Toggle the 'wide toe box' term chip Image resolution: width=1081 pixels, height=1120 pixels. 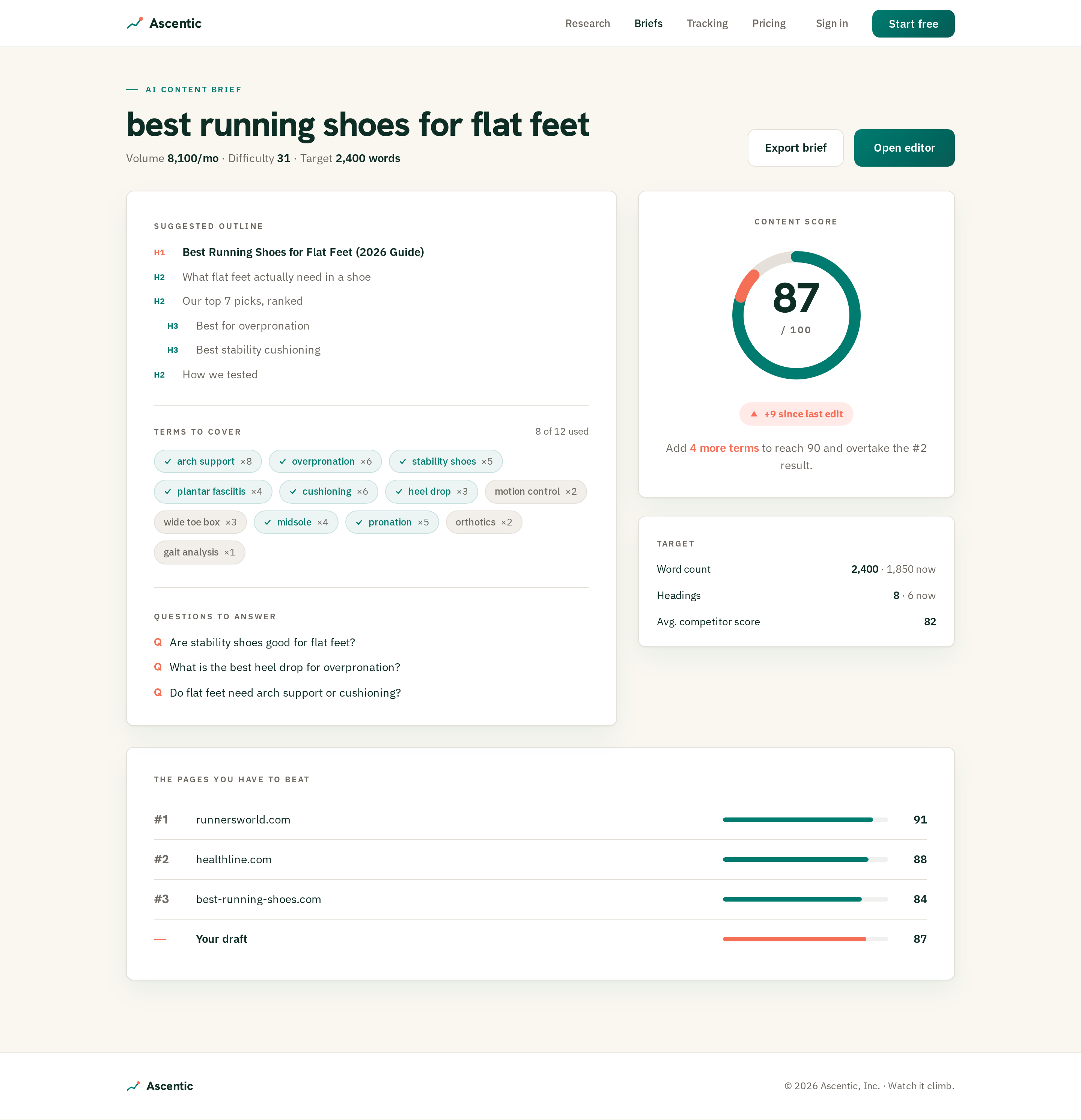click(x=200, y=522)
